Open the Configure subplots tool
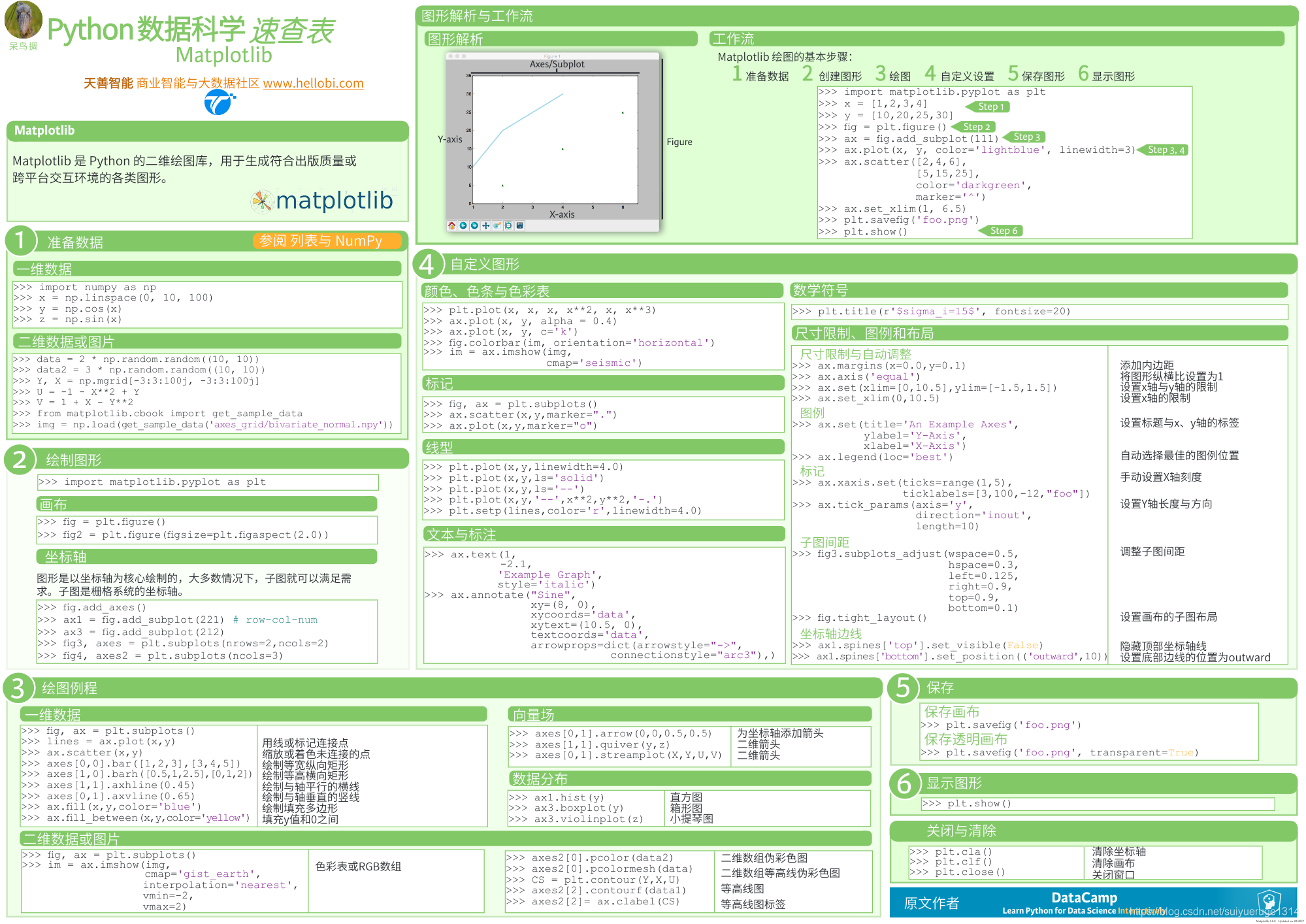Screen dimensions: 1306x924 pos(509,225)
